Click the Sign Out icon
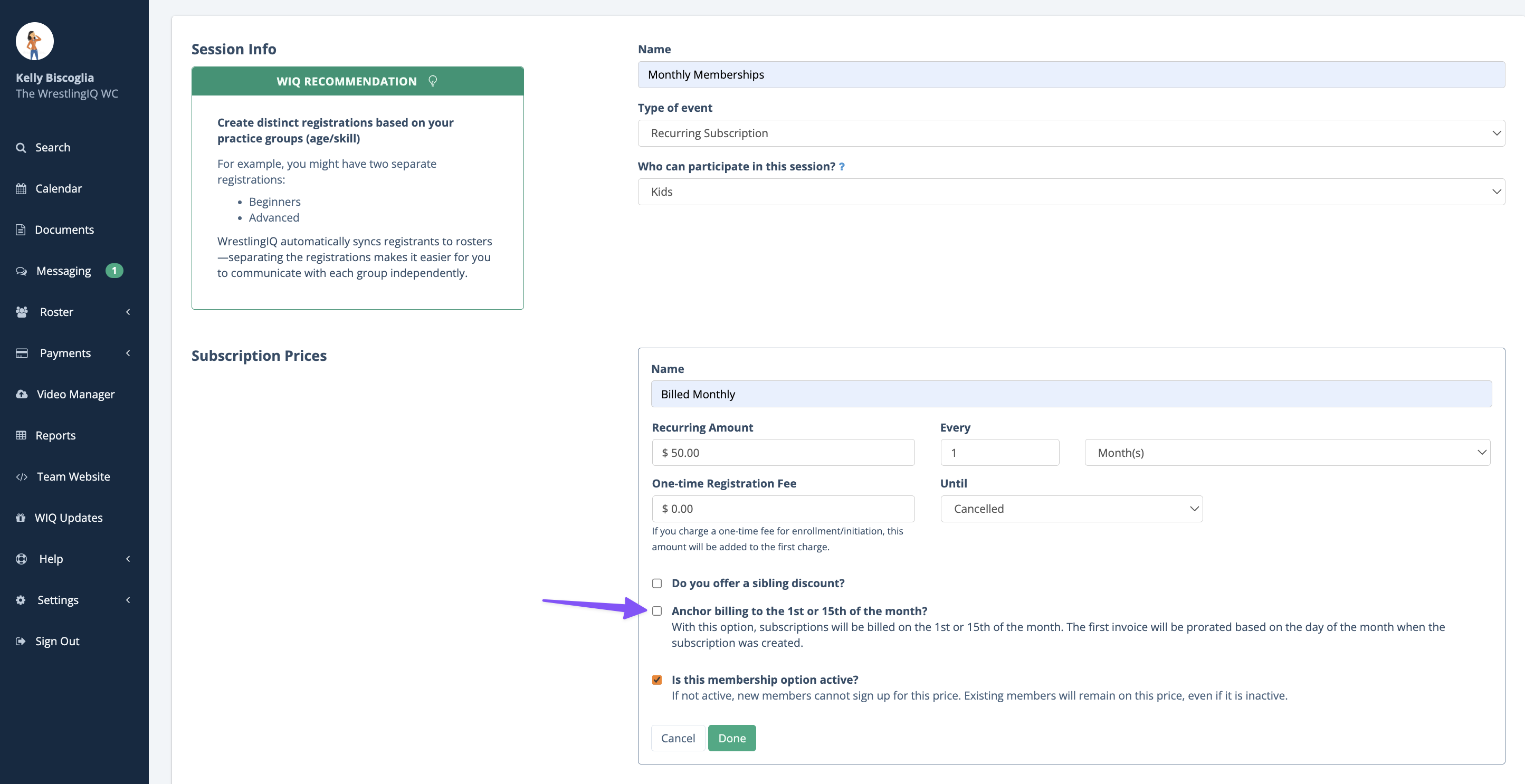 pos(21,642)
